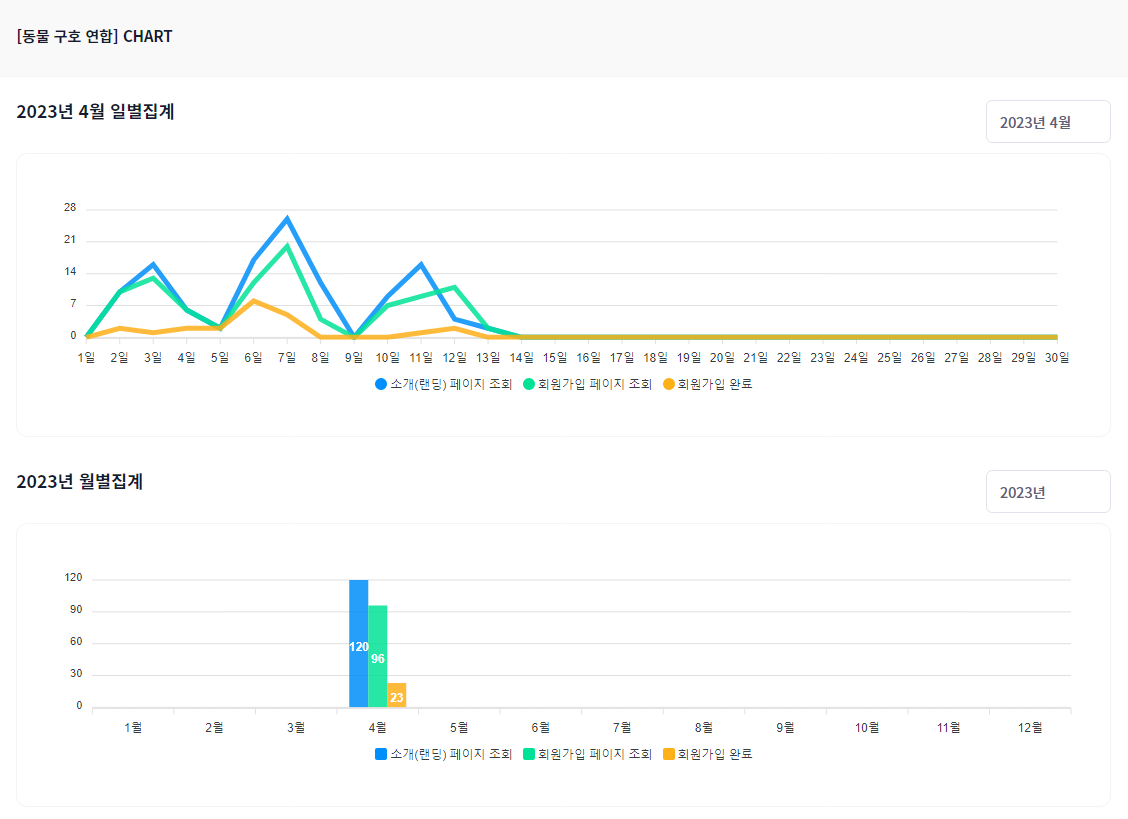Viewport: 1128px width, 819px height.
Task: Click the blue line peak at 3일
Action: (153, 264)
